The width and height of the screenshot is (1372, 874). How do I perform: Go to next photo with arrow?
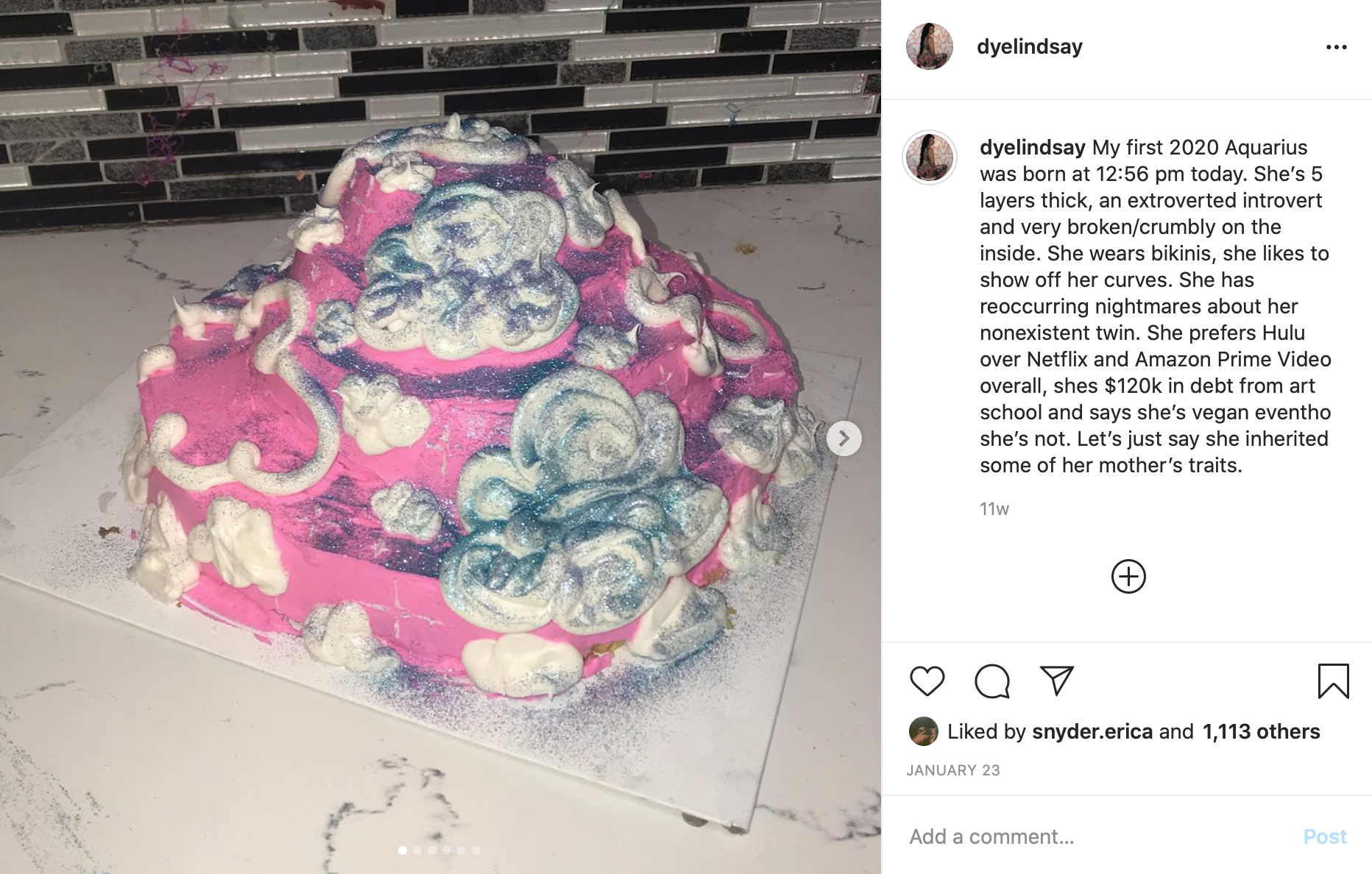click(844, 438)
